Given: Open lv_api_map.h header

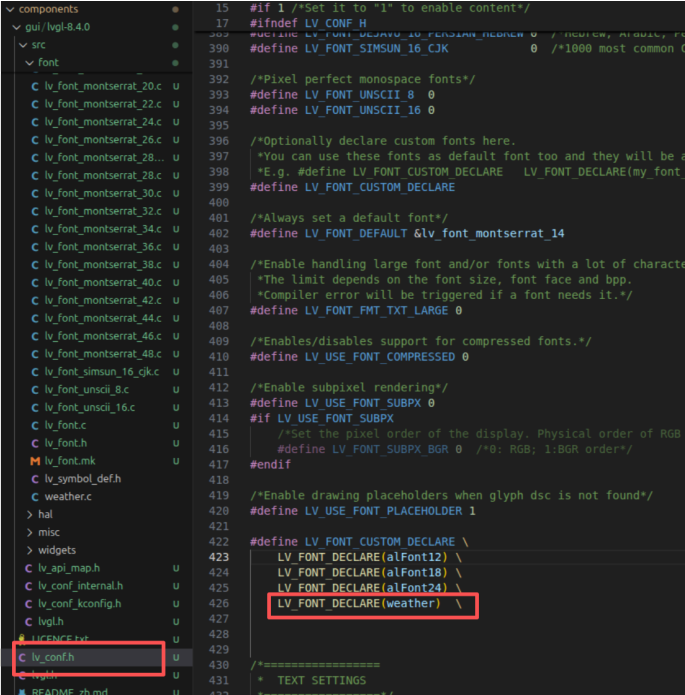Looking at the screenshot, I should [69, 568].
